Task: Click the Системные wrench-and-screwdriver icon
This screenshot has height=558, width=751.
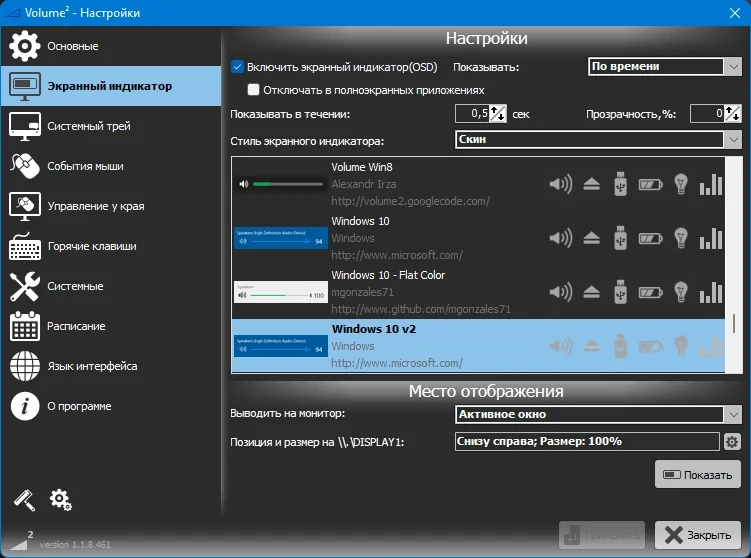Action: point(25,286)
